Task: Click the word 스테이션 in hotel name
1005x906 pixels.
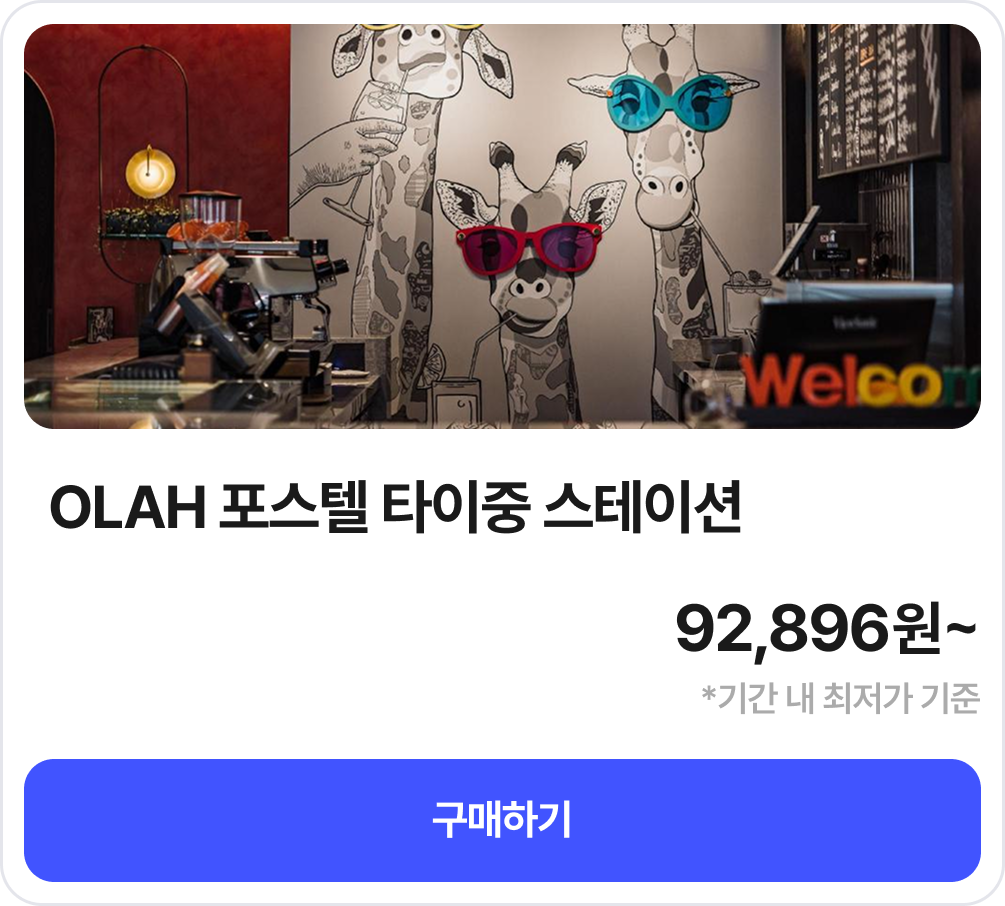Action: click(642, 508)
